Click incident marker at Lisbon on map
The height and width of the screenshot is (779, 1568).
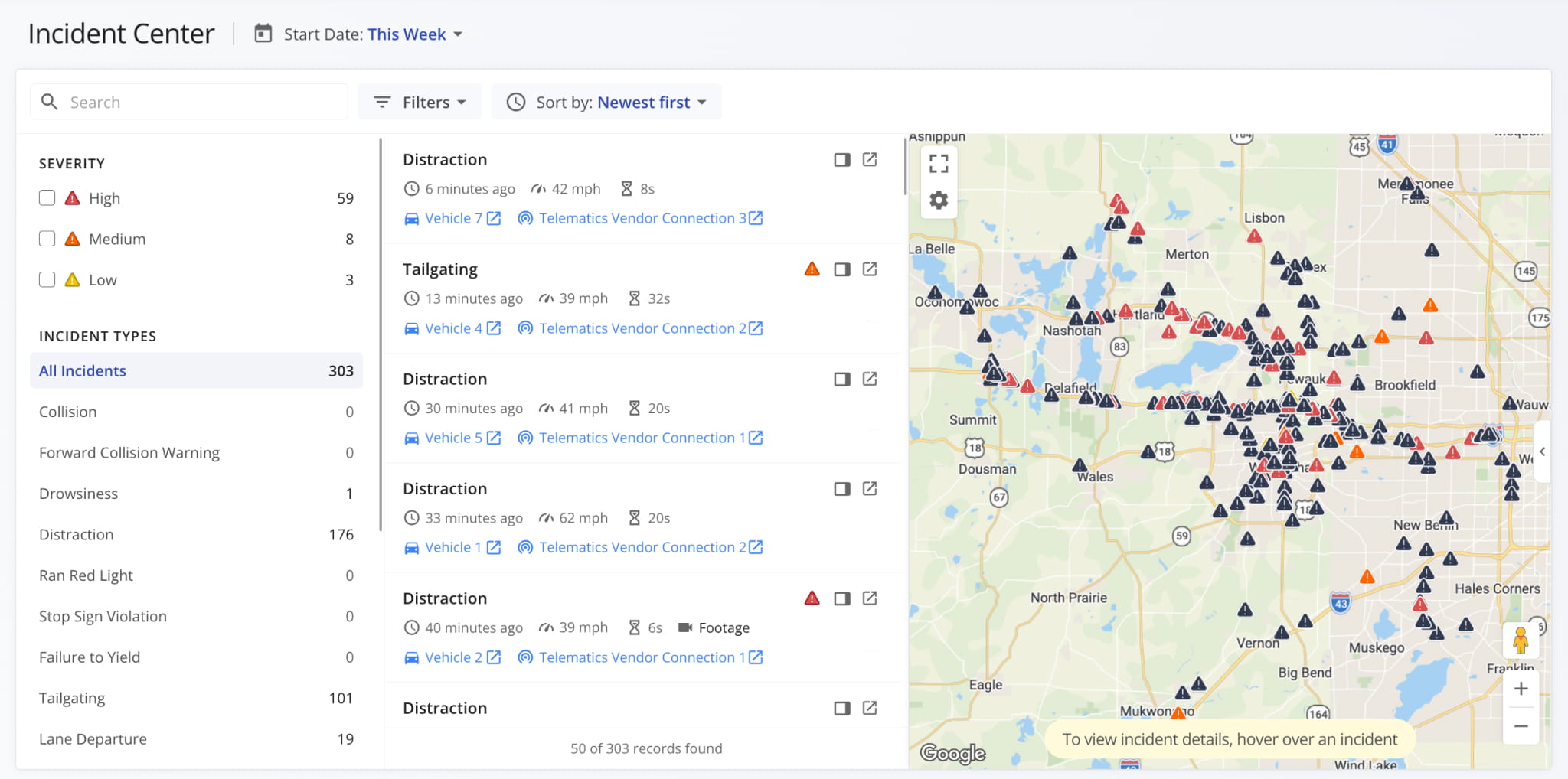(1254, 236)
